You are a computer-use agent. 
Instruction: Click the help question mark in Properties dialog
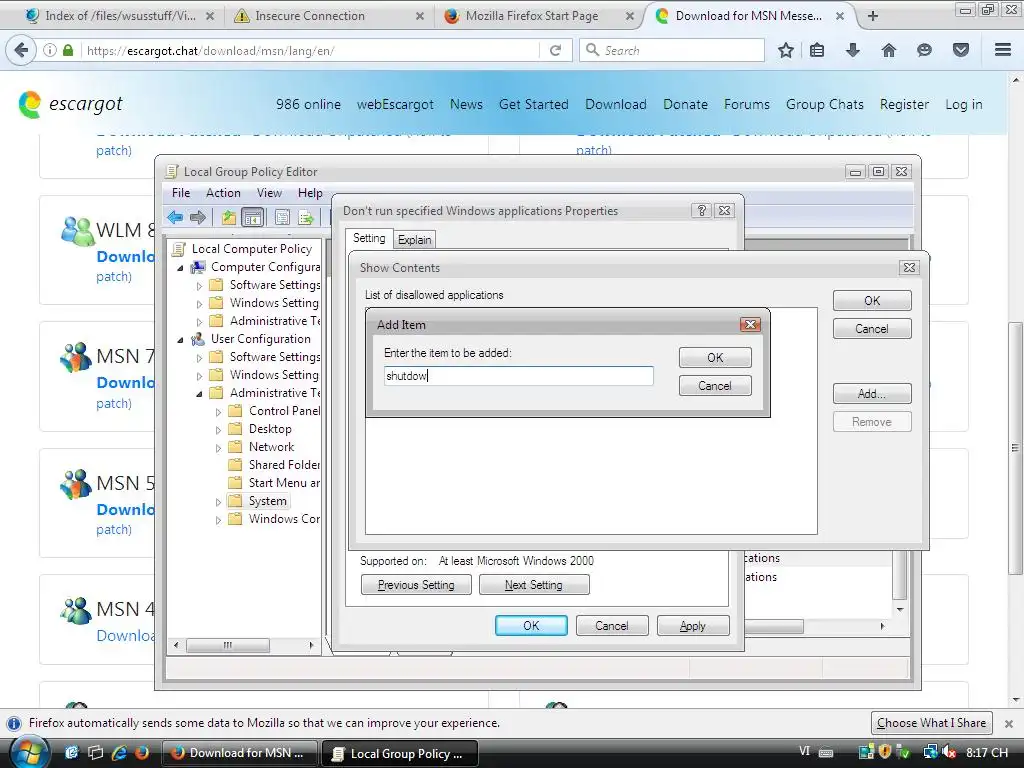[x=701, y=210]
